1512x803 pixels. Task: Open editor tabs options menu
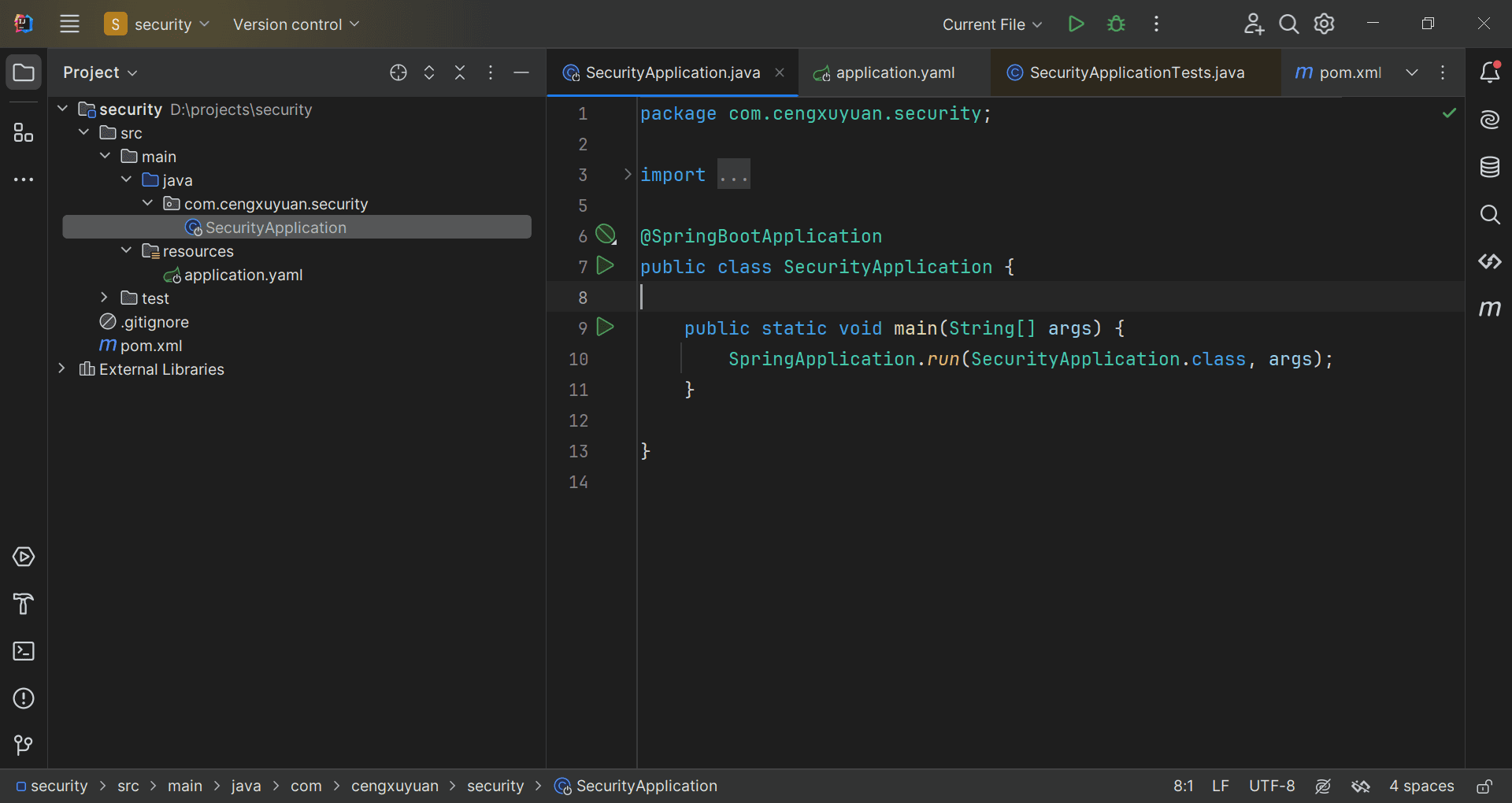(x=1443, y=72)
